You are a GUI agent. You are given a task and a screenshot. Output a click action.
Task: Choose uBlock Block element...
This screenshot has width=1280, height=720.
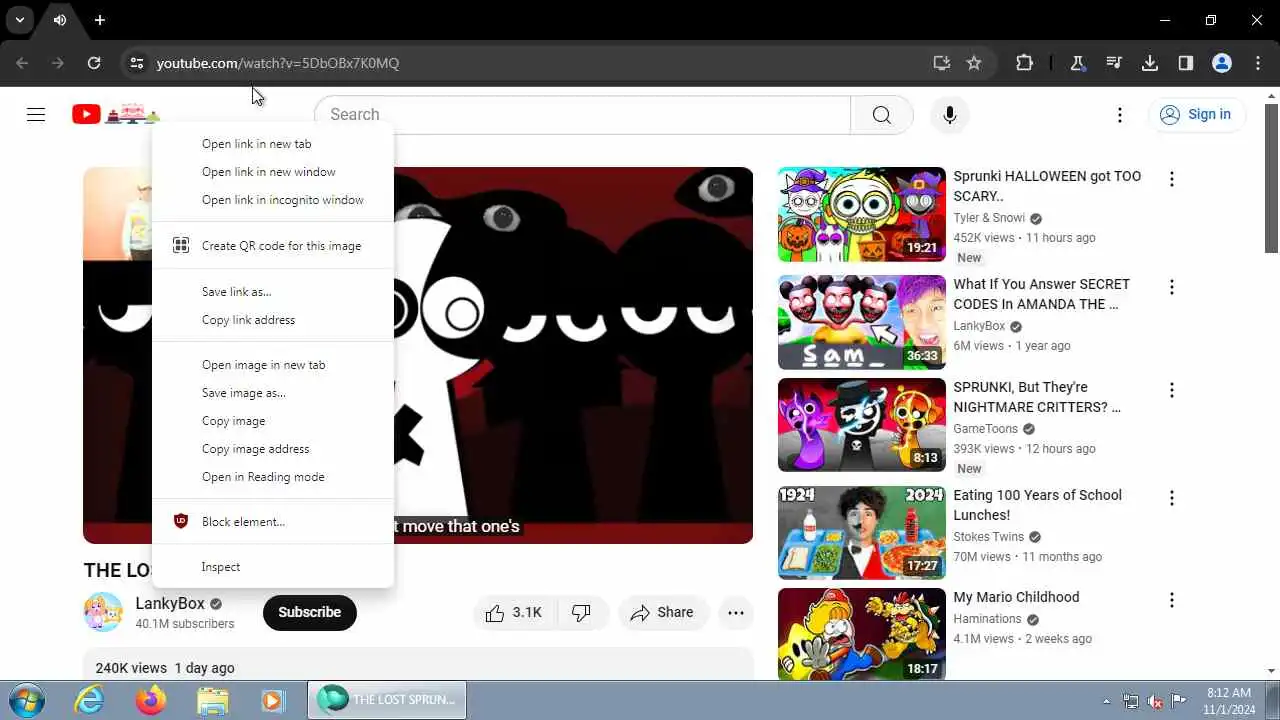coord(273,522)
